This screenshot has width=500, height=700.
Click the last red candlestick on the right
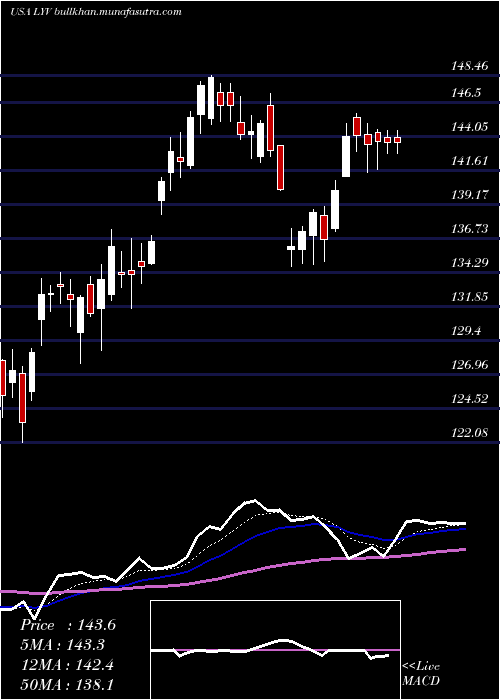(x=397, y=140)
